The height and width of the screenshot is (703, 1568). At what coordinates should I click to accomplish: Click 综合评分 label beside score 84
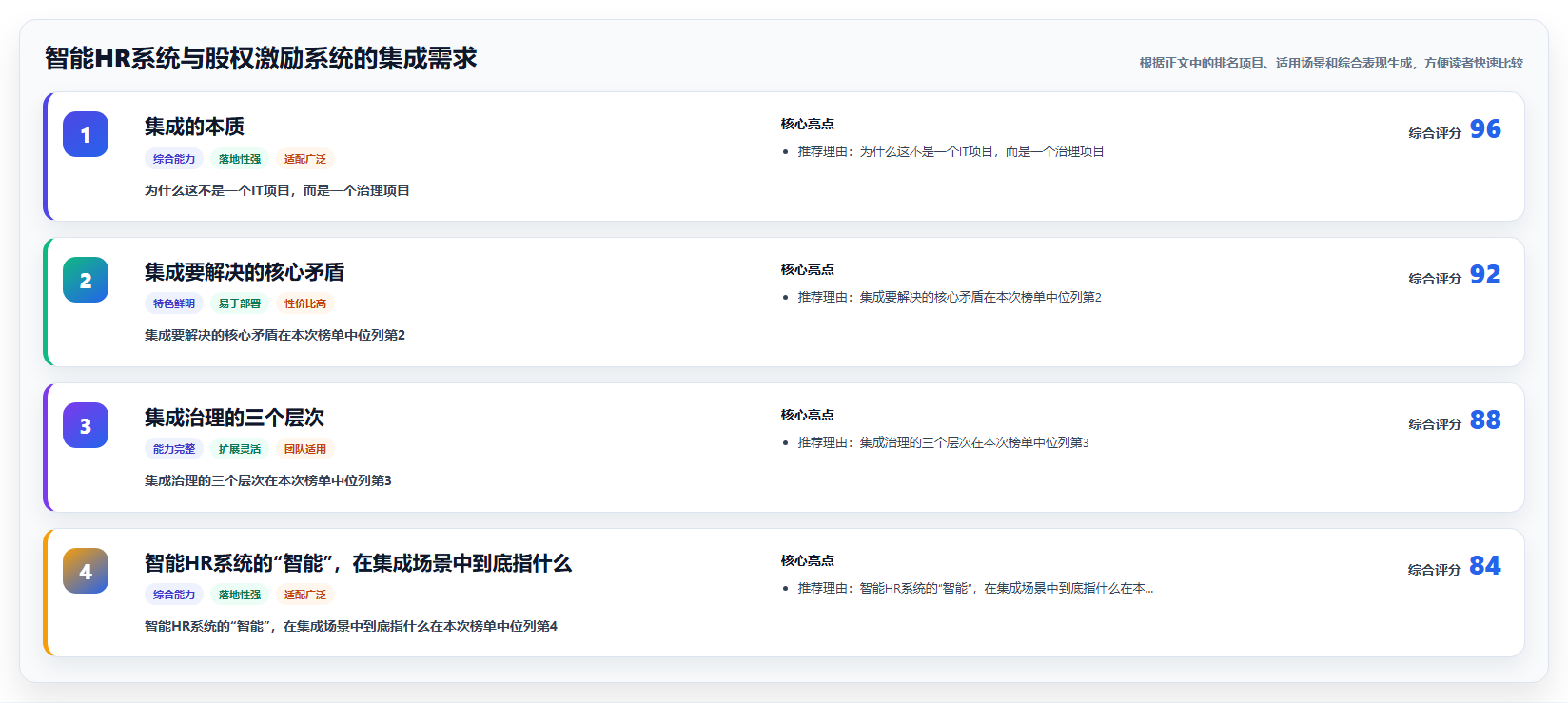[x=1435, y=570]
